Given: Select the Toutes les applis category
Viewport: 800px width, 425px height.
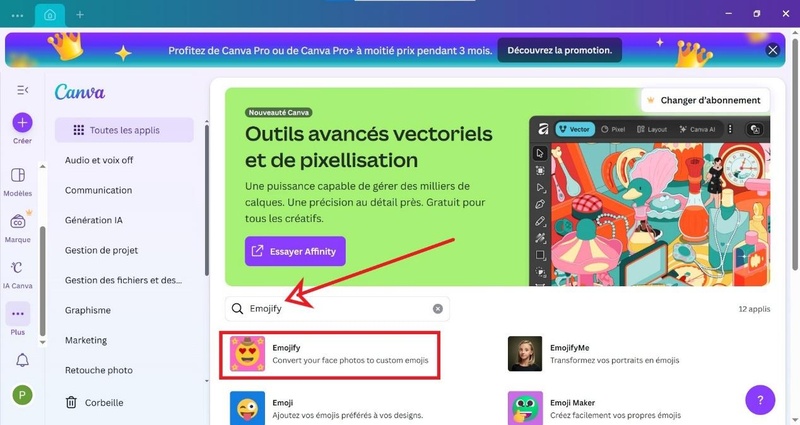Looking at the screenshot, I should (x=124, y=130).
